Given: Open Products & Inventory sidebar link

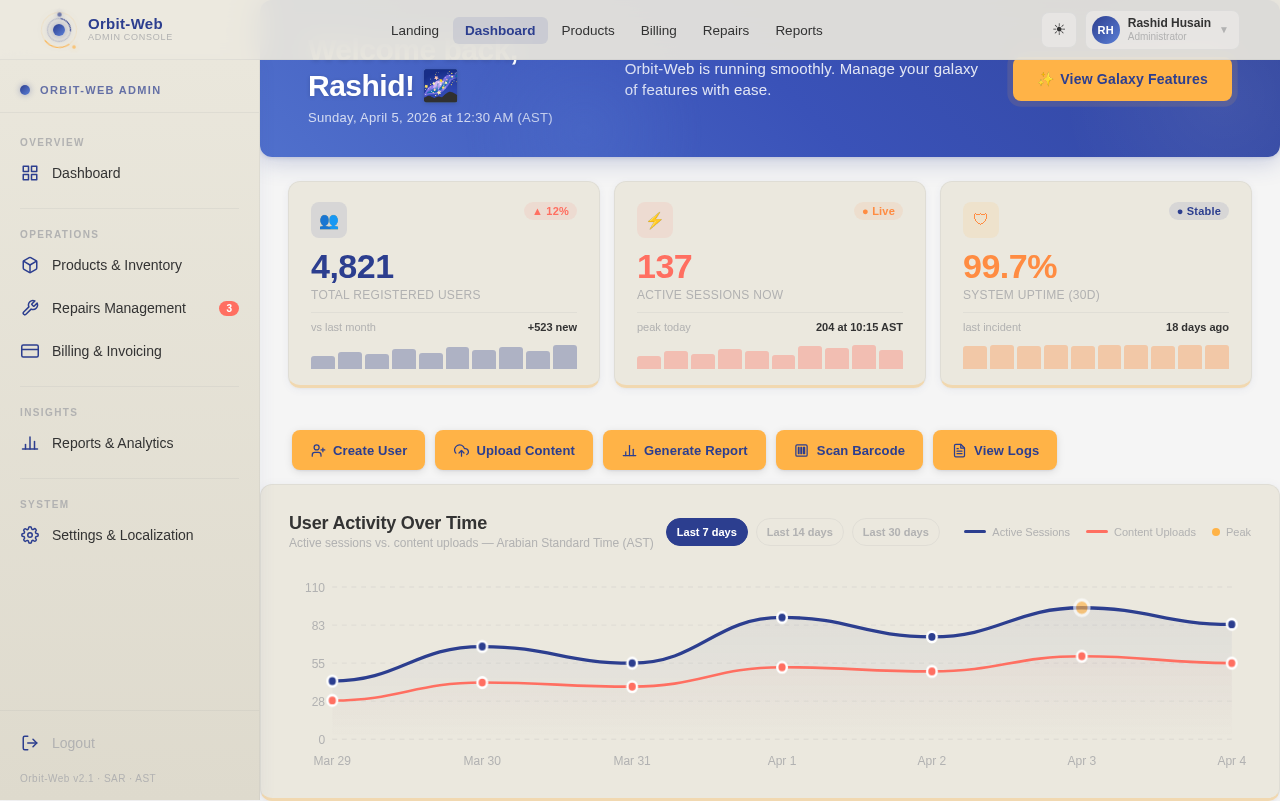Looking at the screenshot, I should (x=130, y=265).
